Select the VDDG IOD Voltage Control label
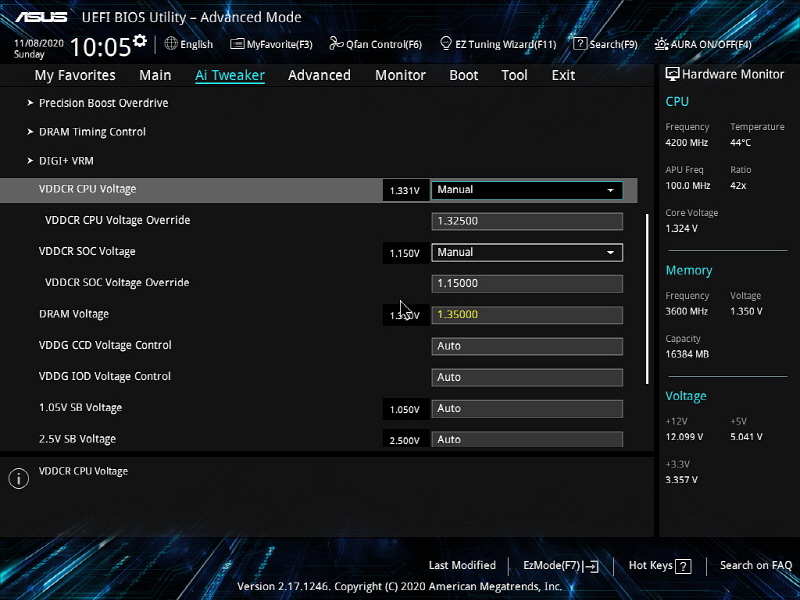Screen dimensions: 800x600 click(105, 377)
